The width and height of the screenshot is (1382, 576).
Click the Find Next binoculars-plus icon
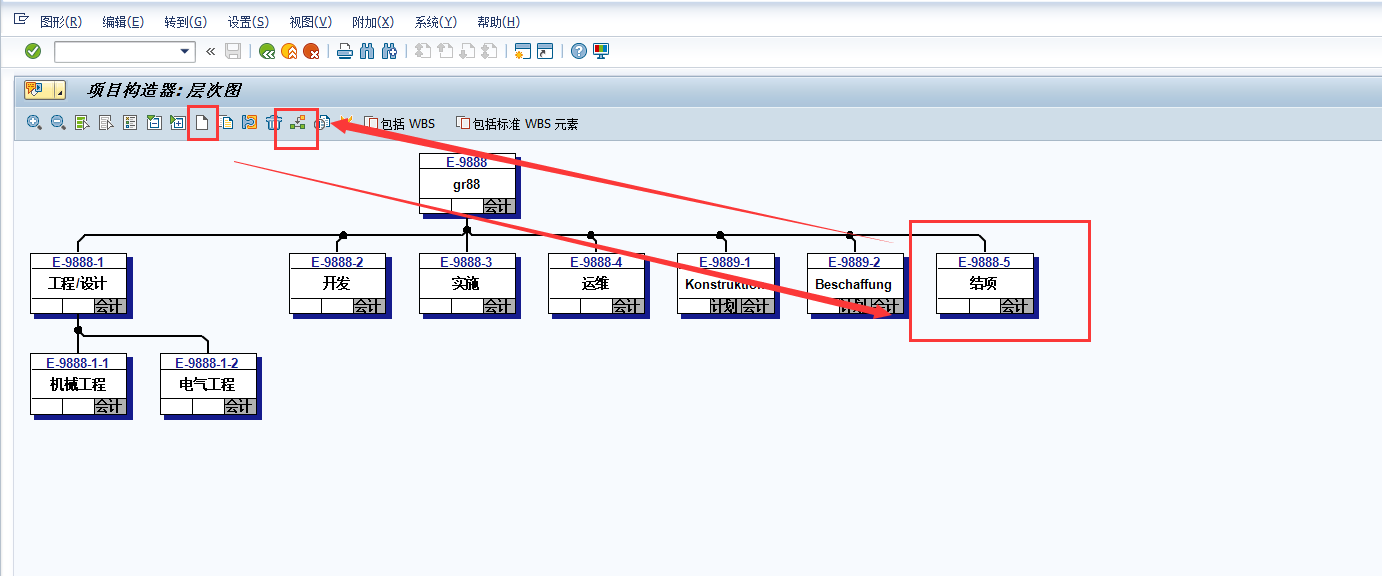(389, 51)
